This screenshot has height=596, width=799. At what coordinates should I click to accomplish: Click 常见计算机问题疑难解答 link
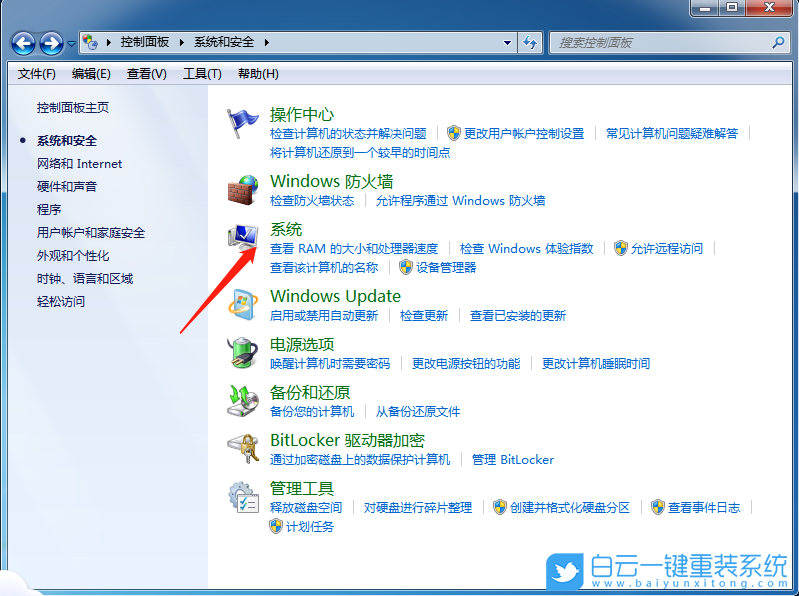(x=672, y=133)
